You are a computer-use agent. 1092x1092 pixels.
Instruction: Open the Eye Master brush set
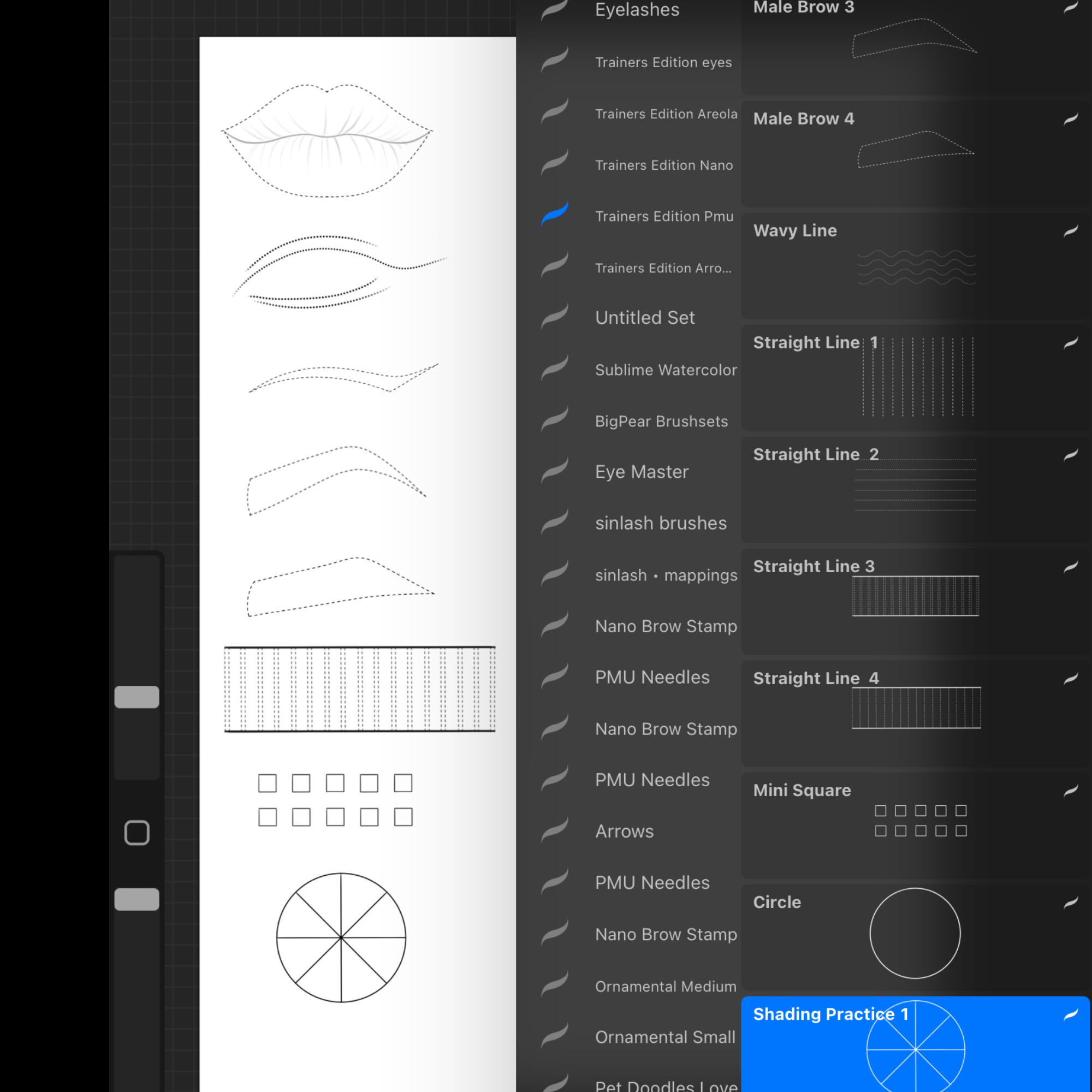click(642, 472)
